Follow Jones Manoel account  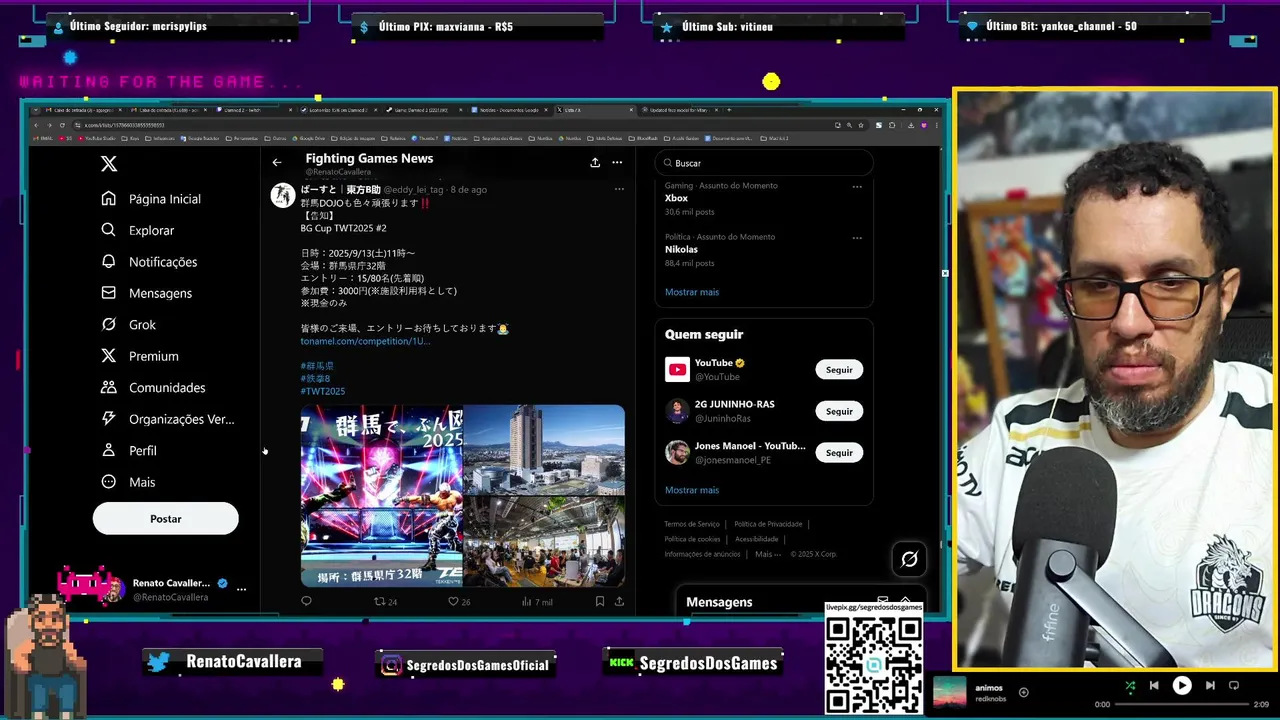(x=839, y=453)
